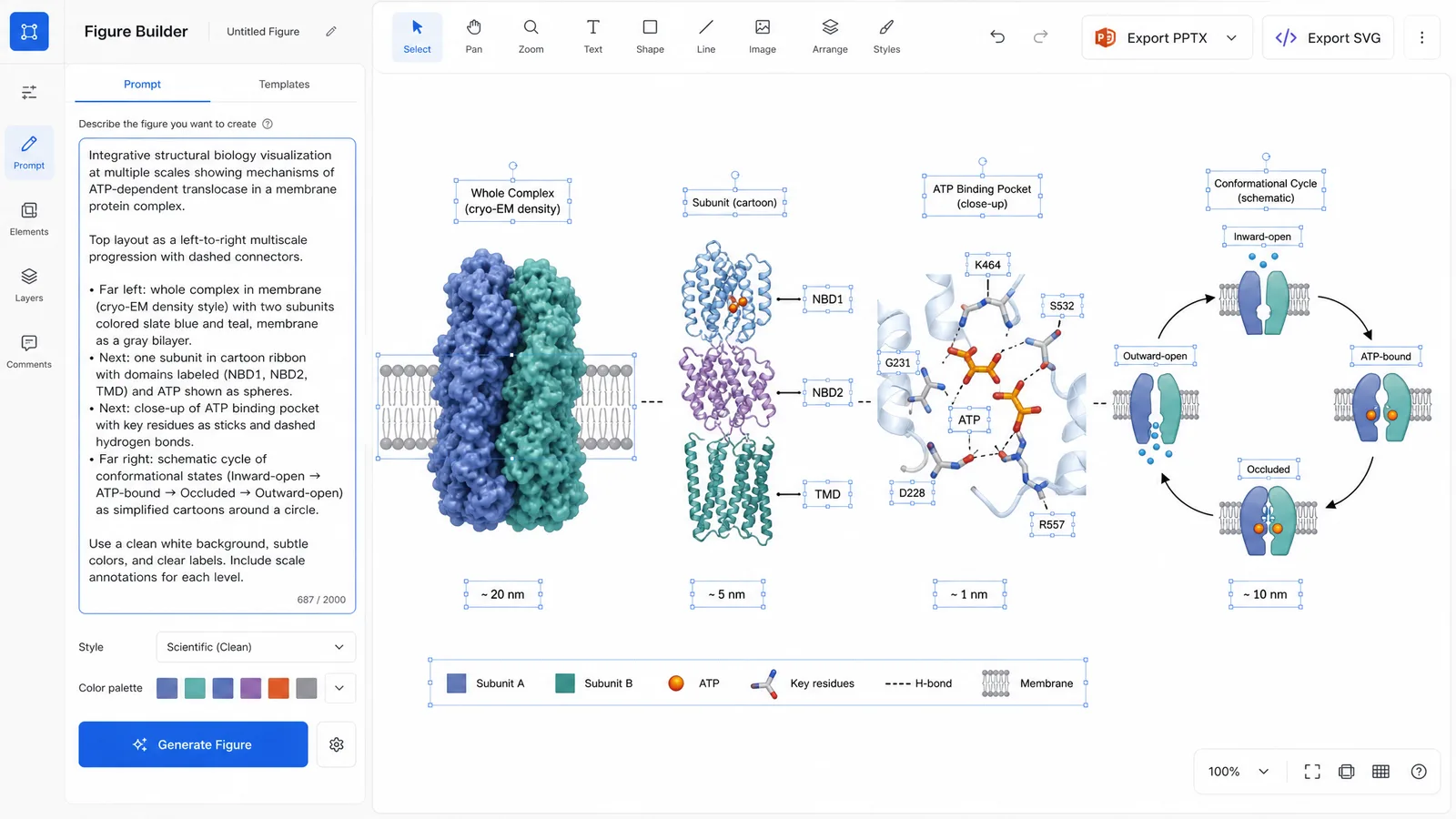1456x819 pixels.
Task: Click the Untitled Figure title
Action: (263, 31)
